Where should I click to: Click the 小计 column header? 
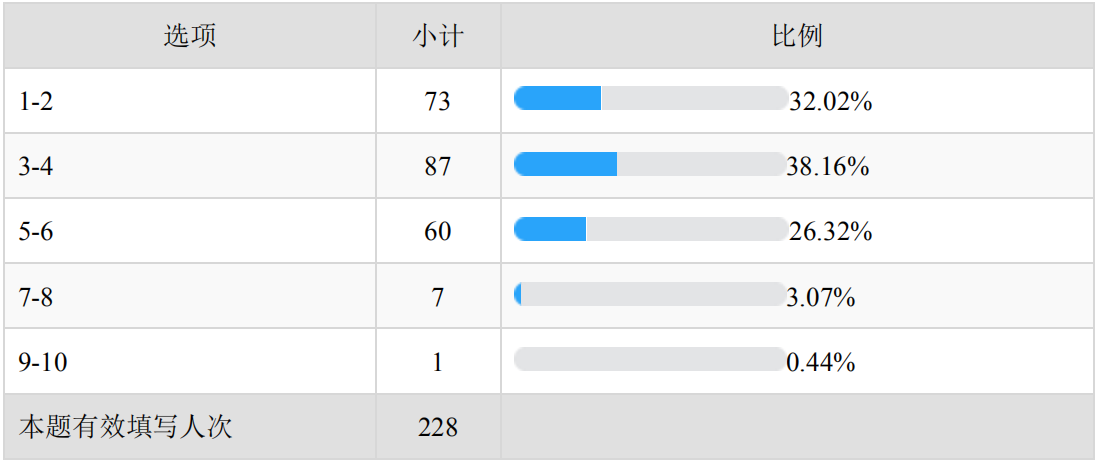pyautogui.click(x=438, y=37)
